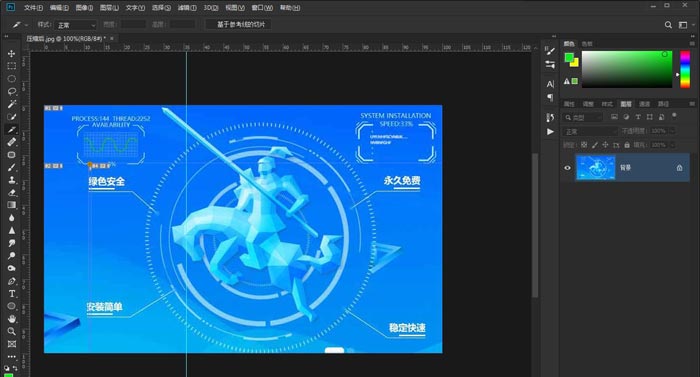Viewport: 700px width, 377px height.
Task: Select the Magic Wand tool
Action: (x=12, y=104)
